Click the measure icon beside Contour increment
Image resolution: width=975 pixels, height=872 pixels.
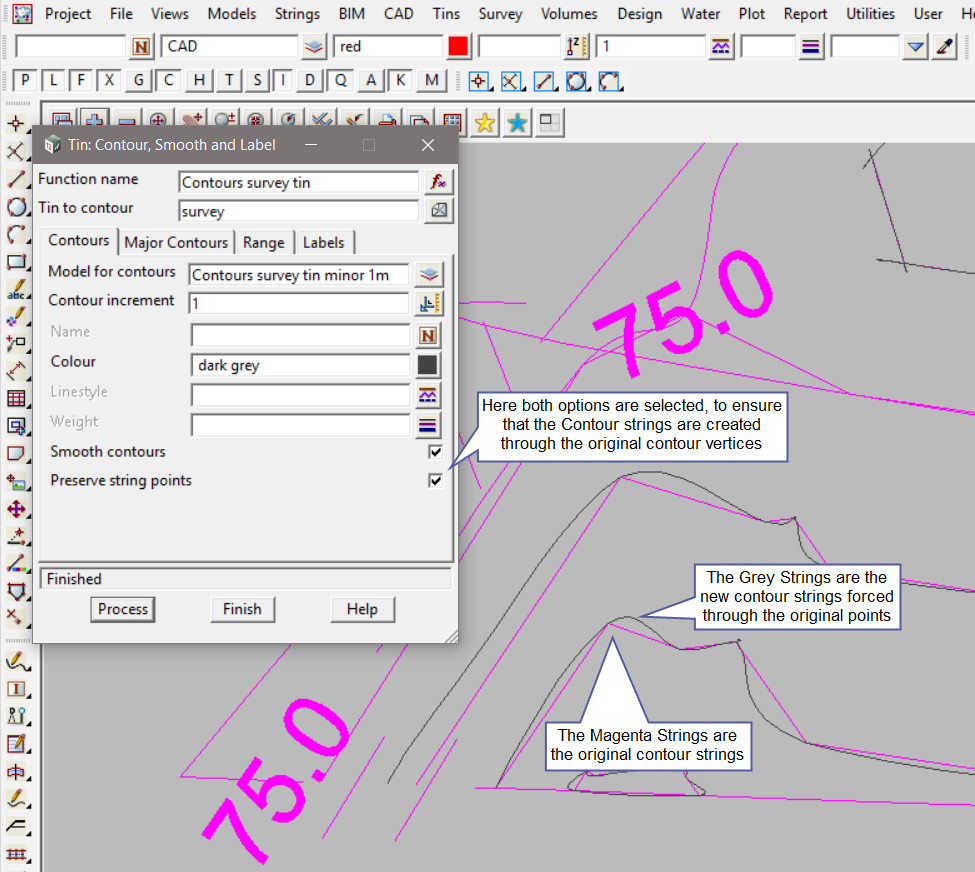428,304
